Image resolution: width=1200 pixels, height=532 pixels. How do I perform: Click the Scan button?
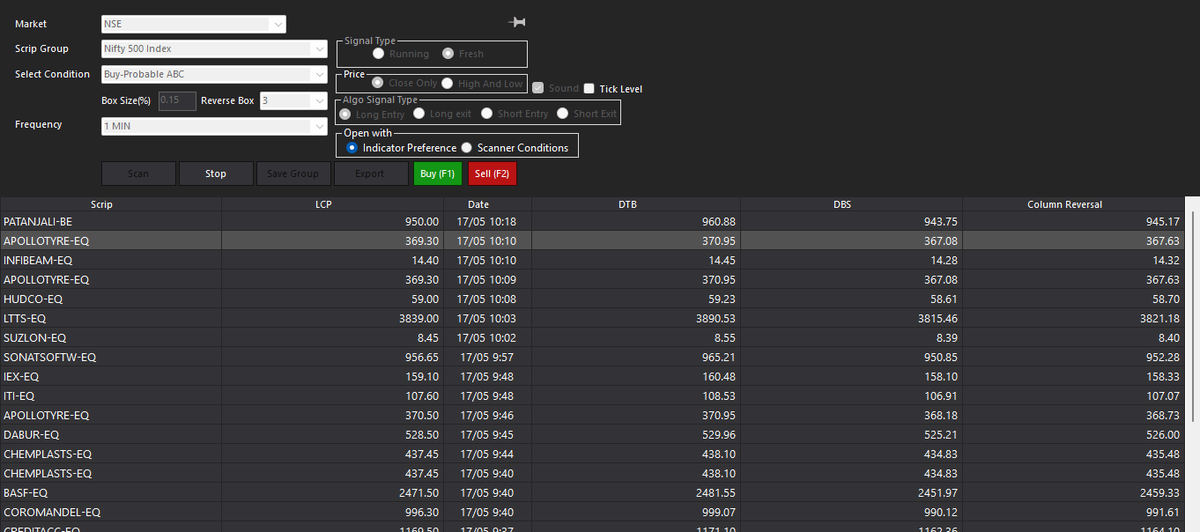point(138,174)
